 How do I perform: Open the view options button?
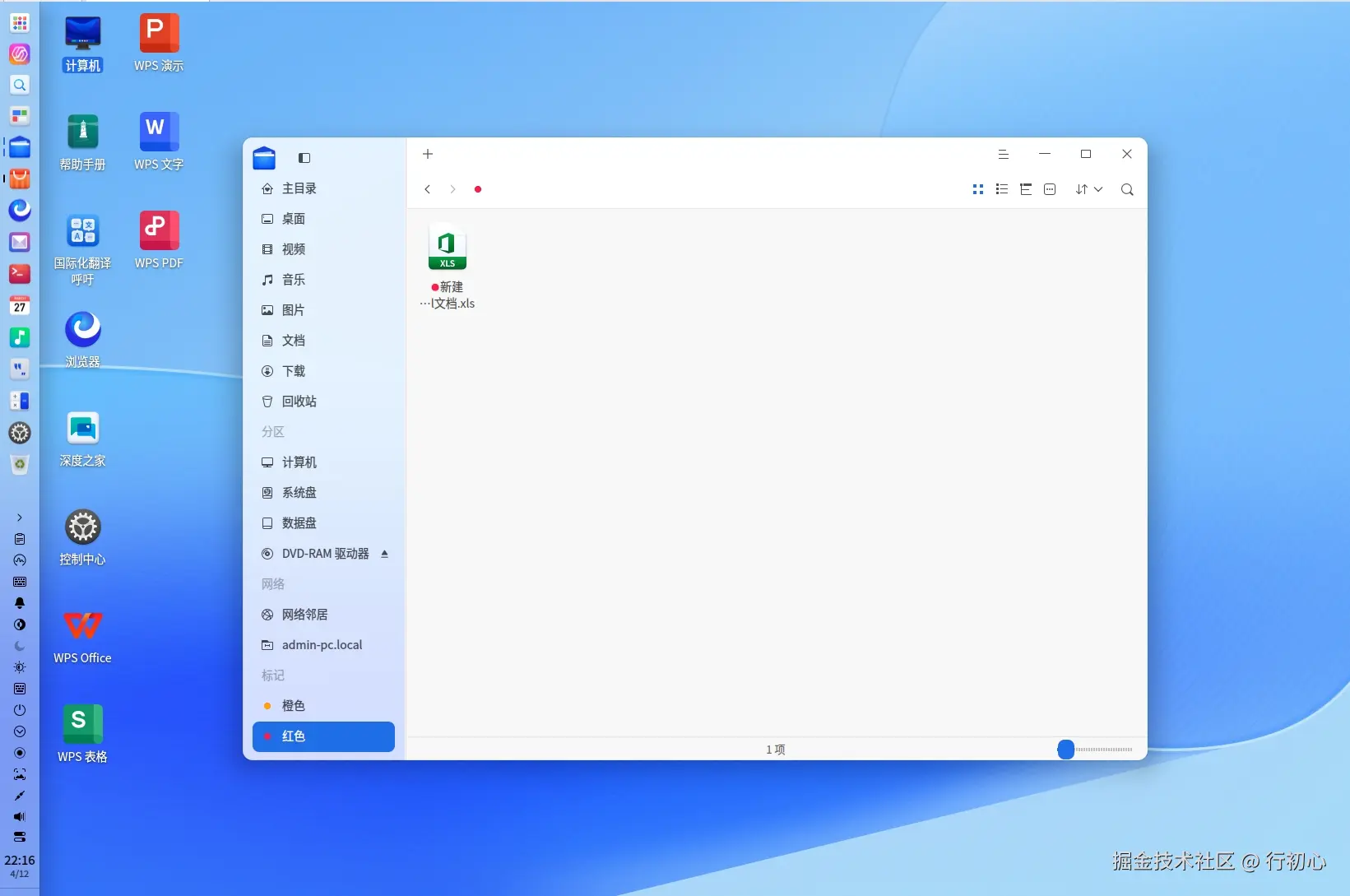click(x=1050, y=189)
